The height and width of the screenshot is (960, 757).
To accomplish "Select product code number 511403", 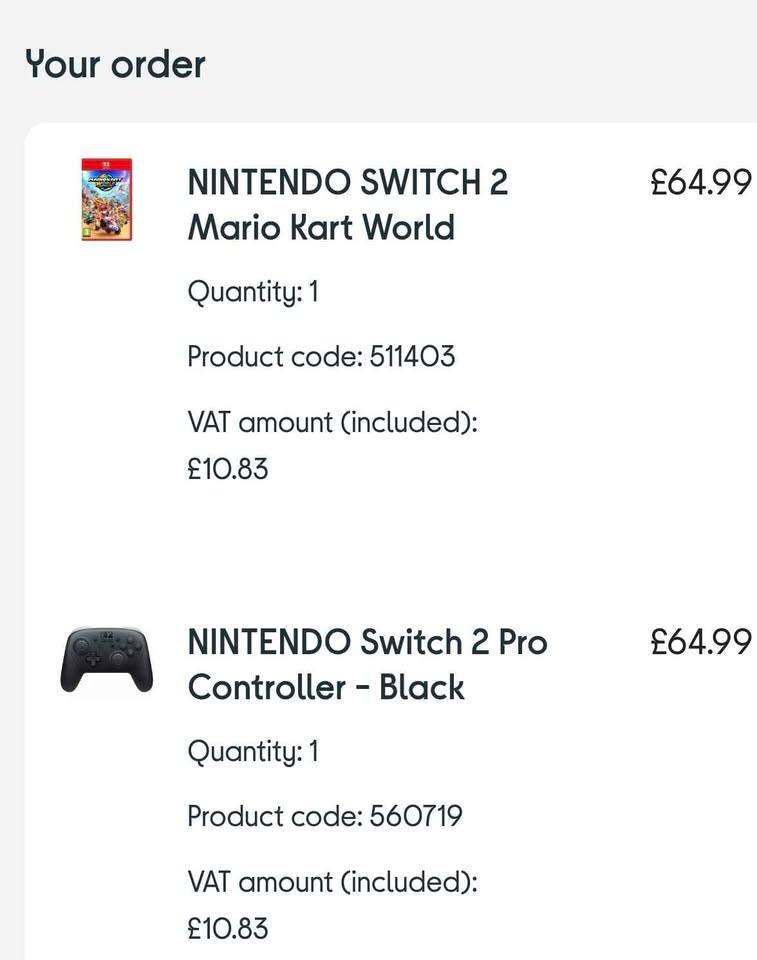I will pyautogui.click(x=412, y=357).
